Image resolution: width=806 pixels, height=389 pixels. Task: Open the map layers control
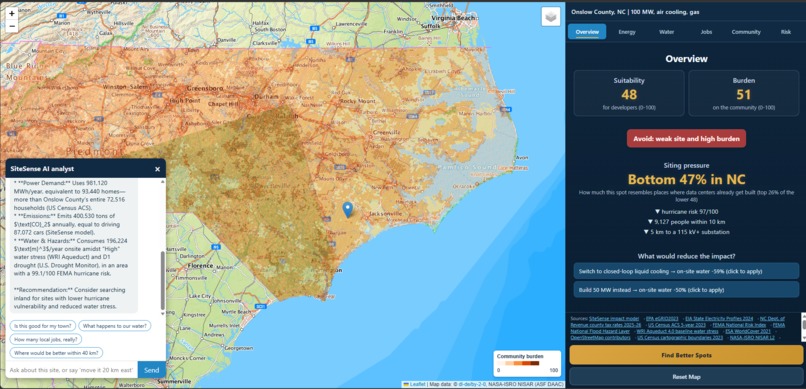pos(551,17)
